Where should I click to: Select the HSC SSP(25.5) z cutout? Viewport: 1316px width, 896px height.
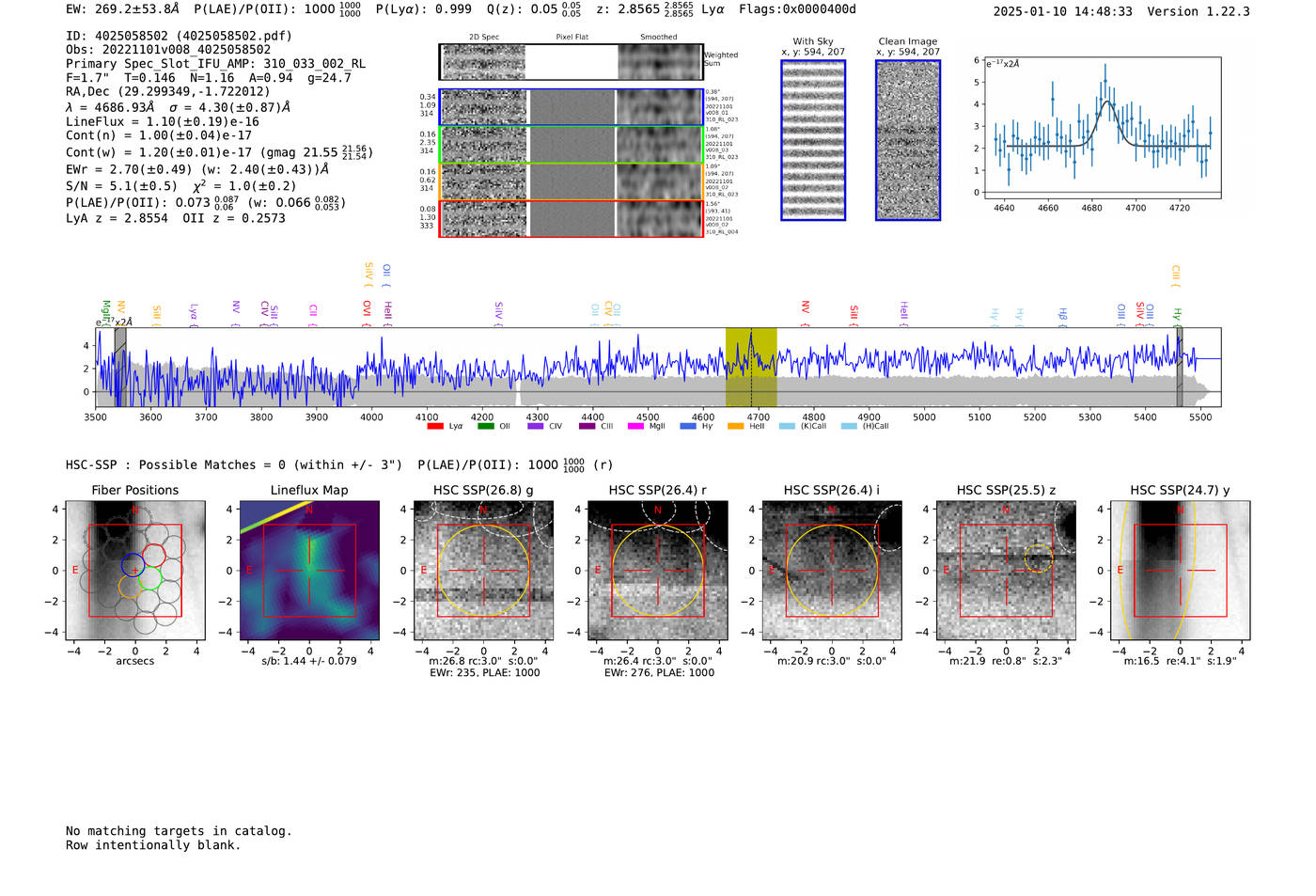coord(1006,571)
